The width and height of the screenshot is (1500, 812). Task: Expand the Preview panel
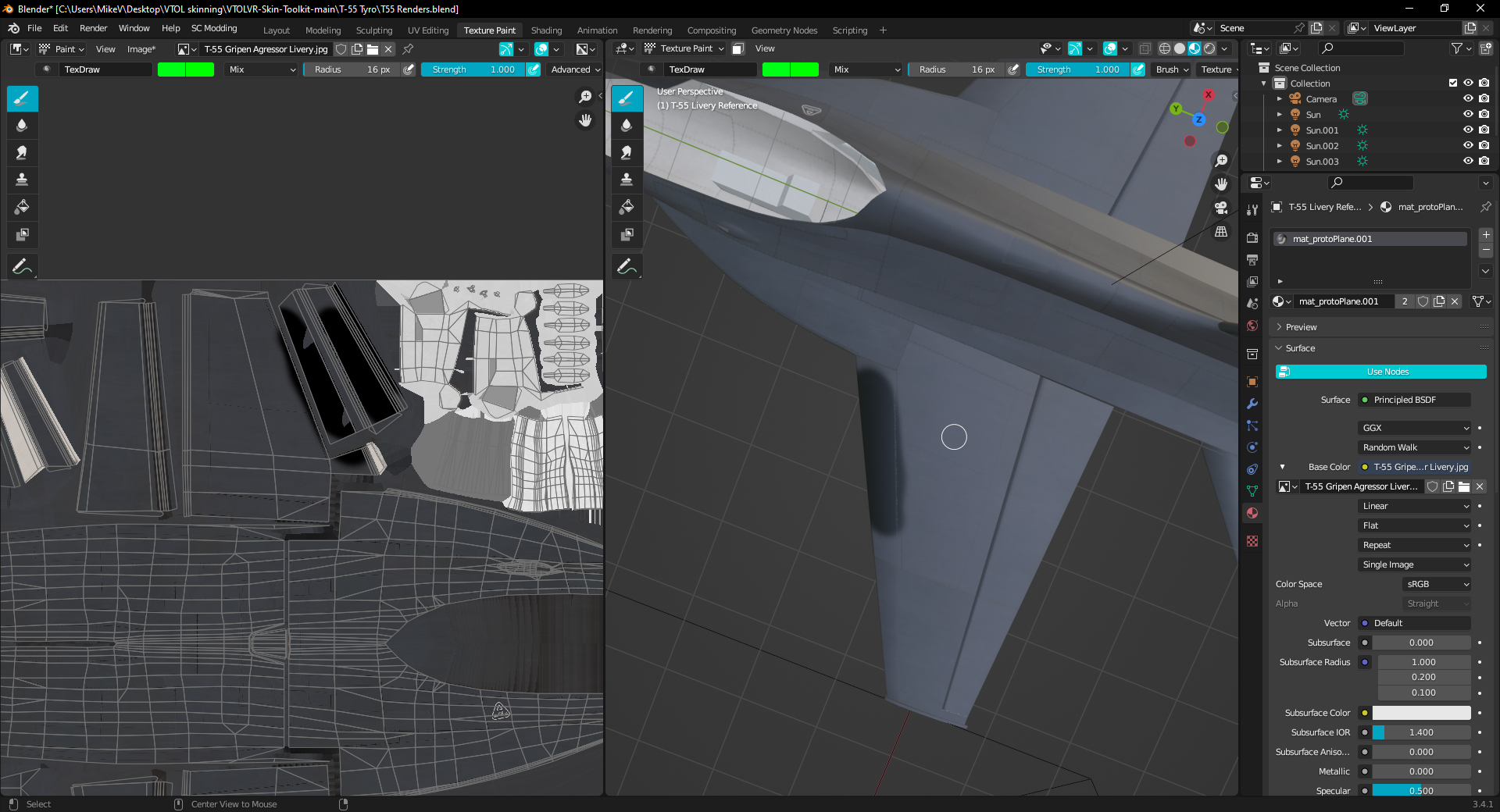[1301, 327]
